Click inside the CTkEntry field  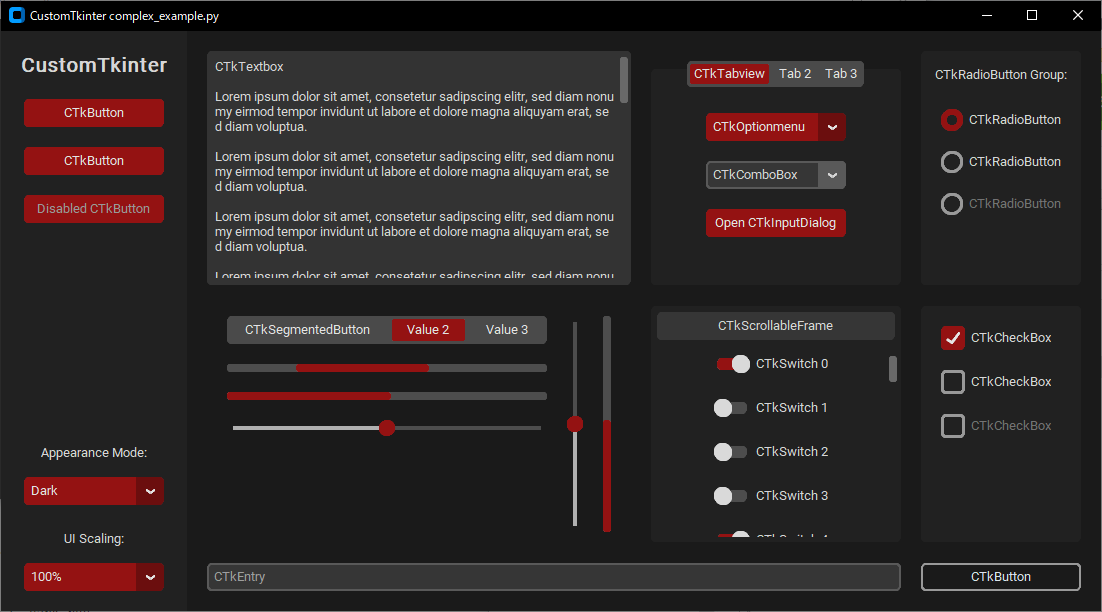tap(553, 577)
